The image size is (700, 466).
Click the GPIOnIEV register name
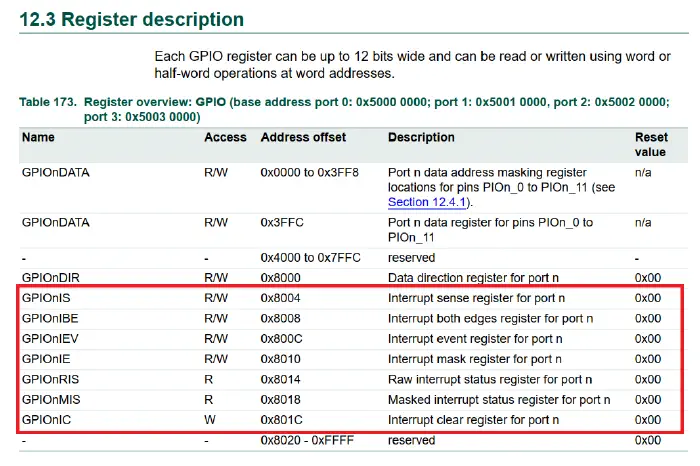tap(51, 339)
